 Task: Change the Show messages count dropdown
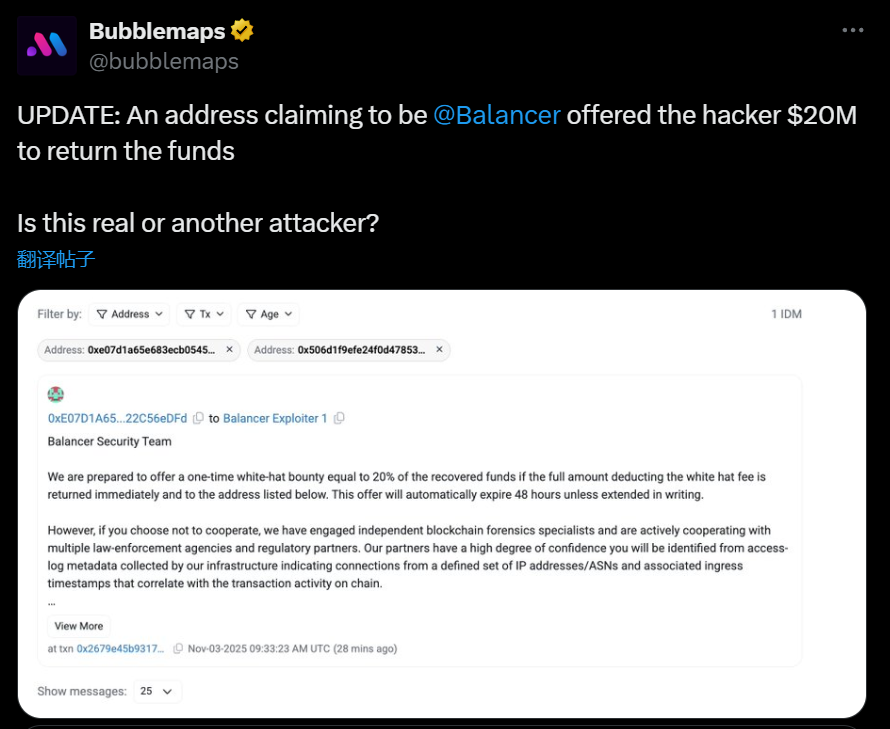pyautogui.click(x=156, y=690)
